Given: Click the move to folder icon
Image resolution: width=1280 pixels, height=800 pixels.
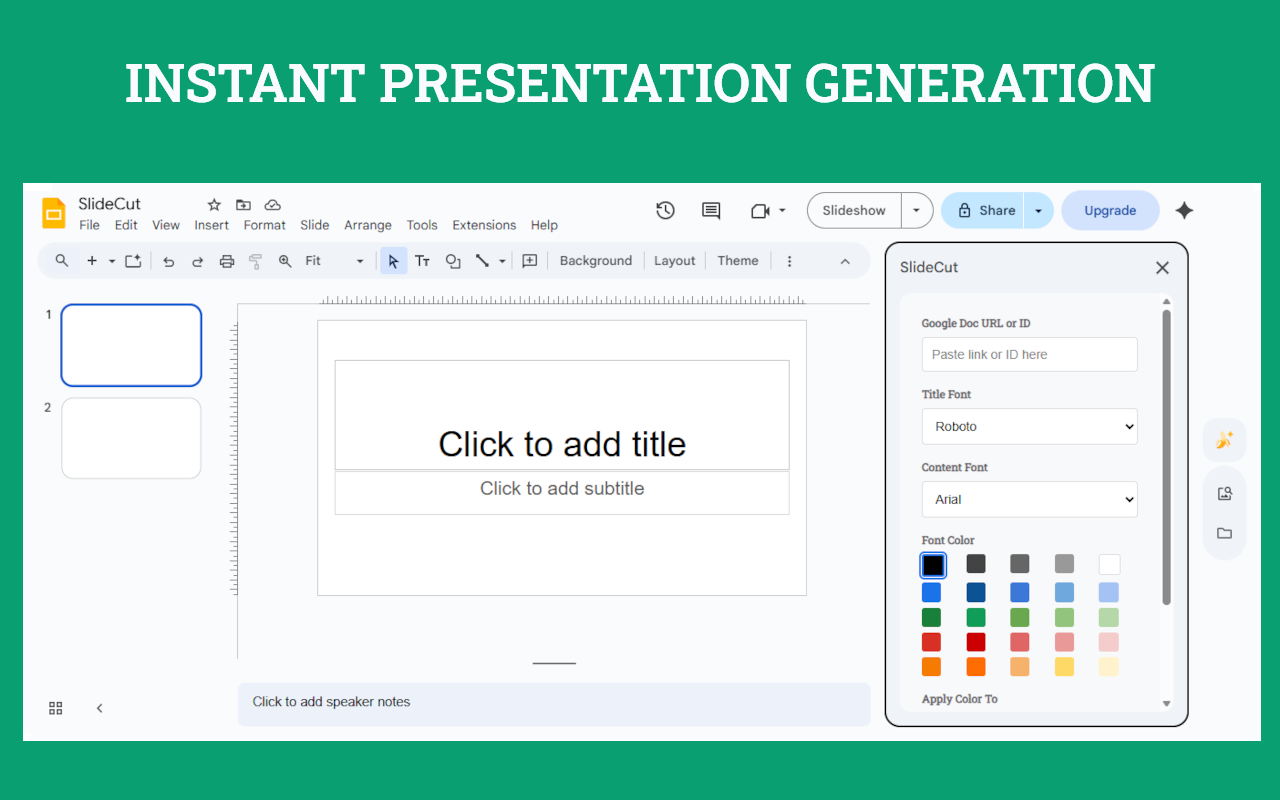Looking at the screenshot, I should (243, 205).
